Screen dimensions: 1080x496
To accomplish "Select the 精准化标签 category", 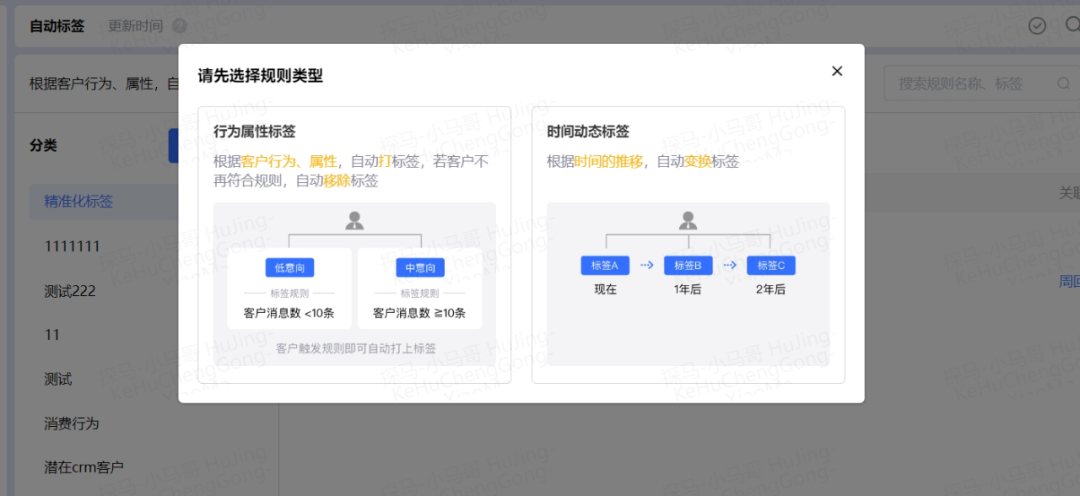I will (79, 201).
